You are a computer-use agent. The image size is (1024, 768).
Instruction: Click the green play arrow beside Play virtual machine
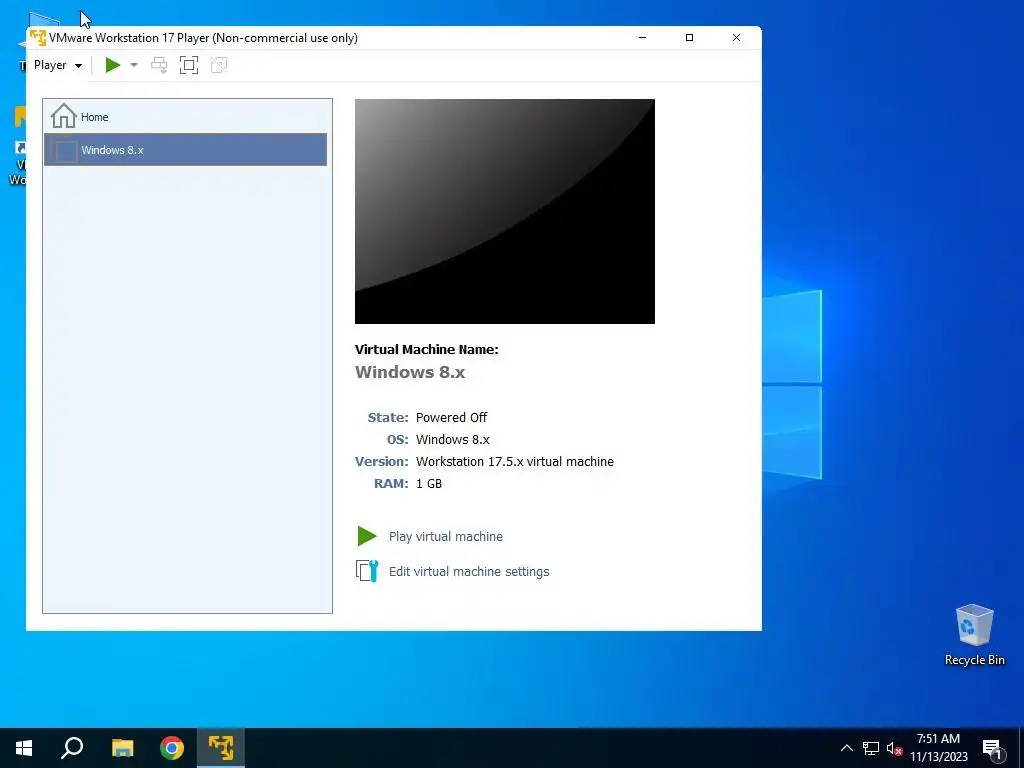point(367,536)
